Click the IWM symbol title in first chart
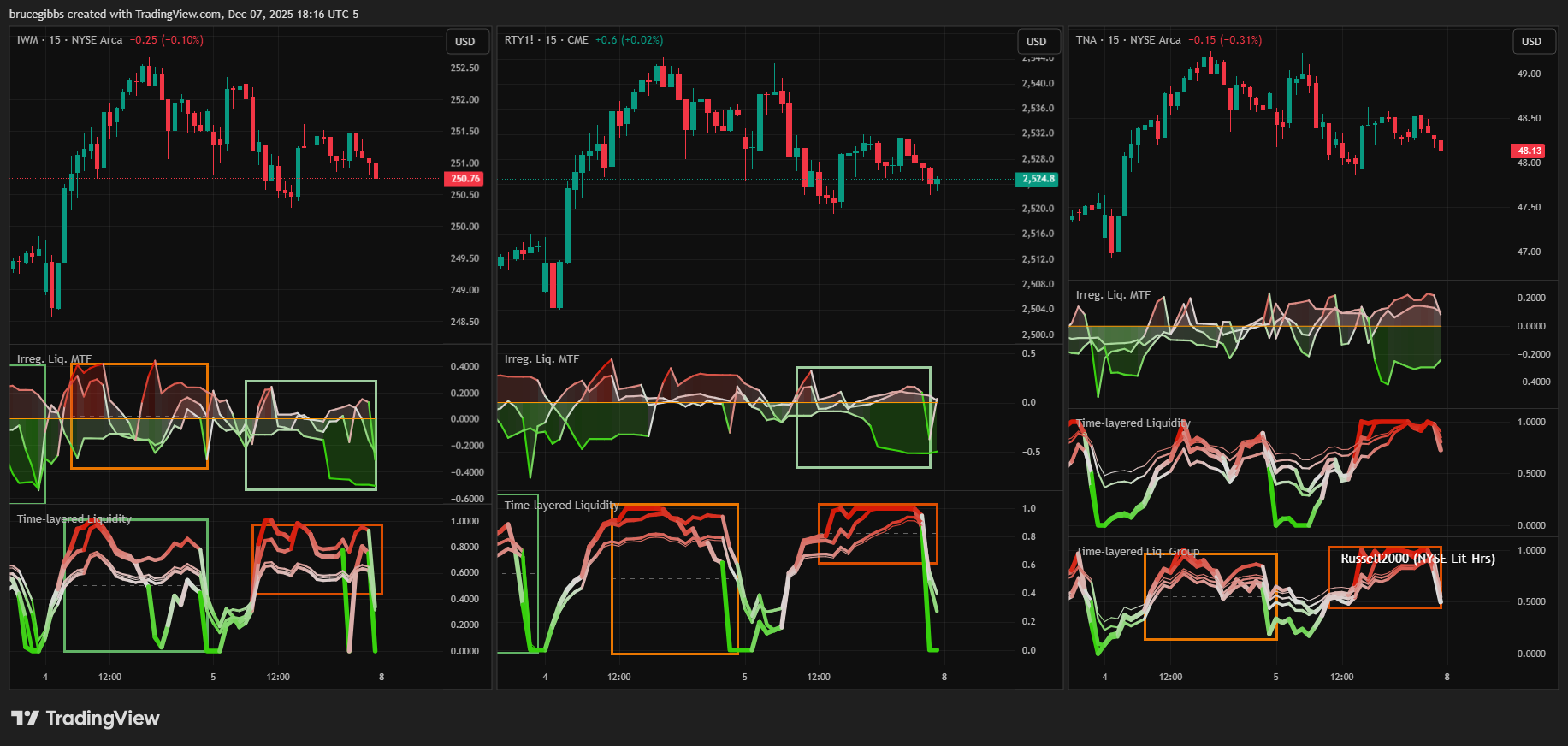 (x=69, y=40)
